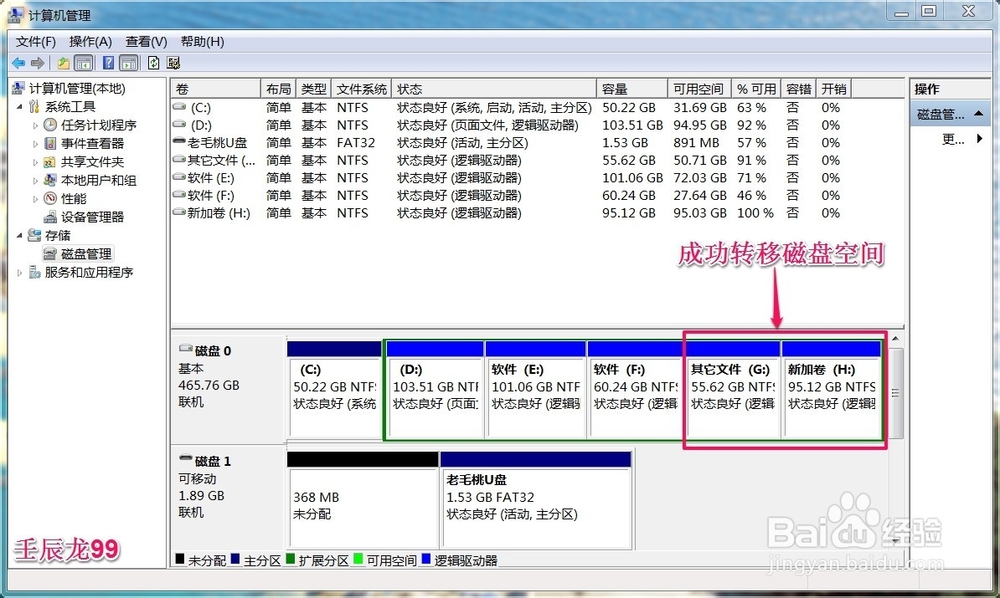Open the 查看(V) menu
1000x598 pixels.
pos(146,41)
